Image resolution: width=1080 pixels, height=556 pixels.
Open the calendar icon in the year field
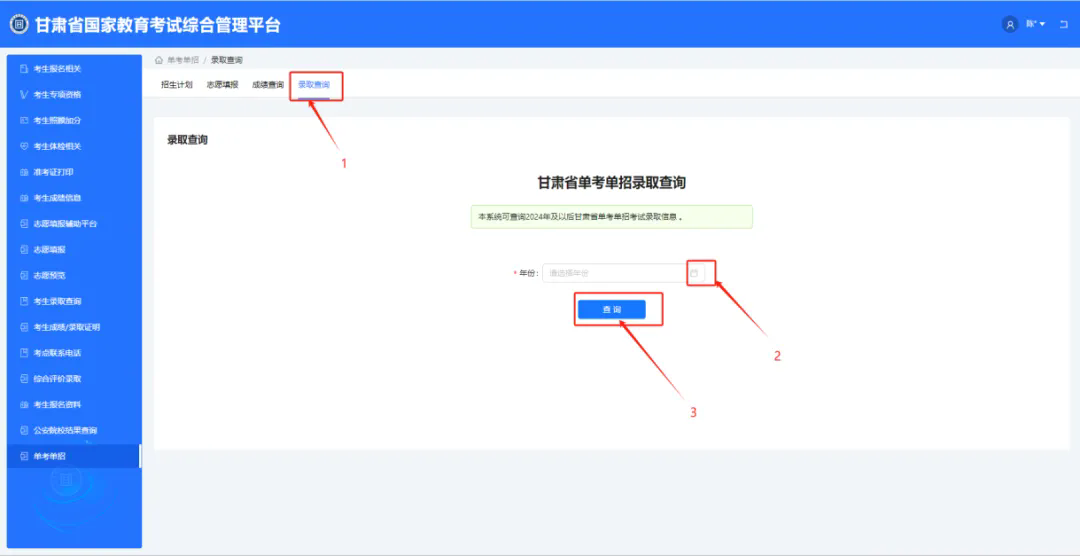click(x=694, y=274)
